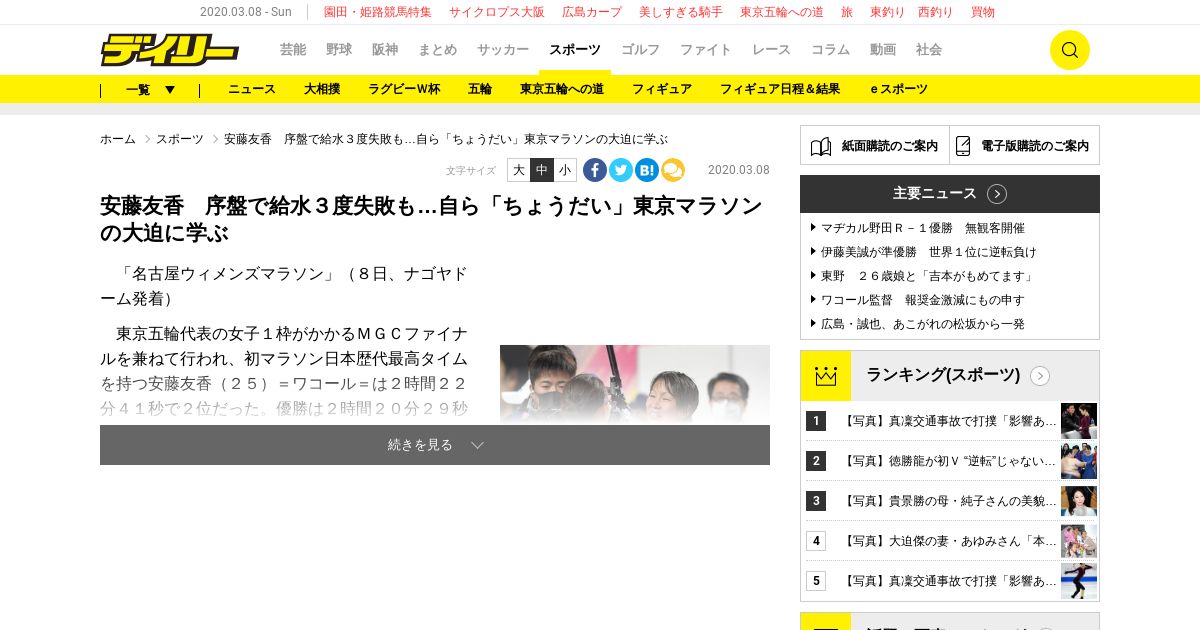
Task: Select the スポーツ tab
Action: (575, 50)
